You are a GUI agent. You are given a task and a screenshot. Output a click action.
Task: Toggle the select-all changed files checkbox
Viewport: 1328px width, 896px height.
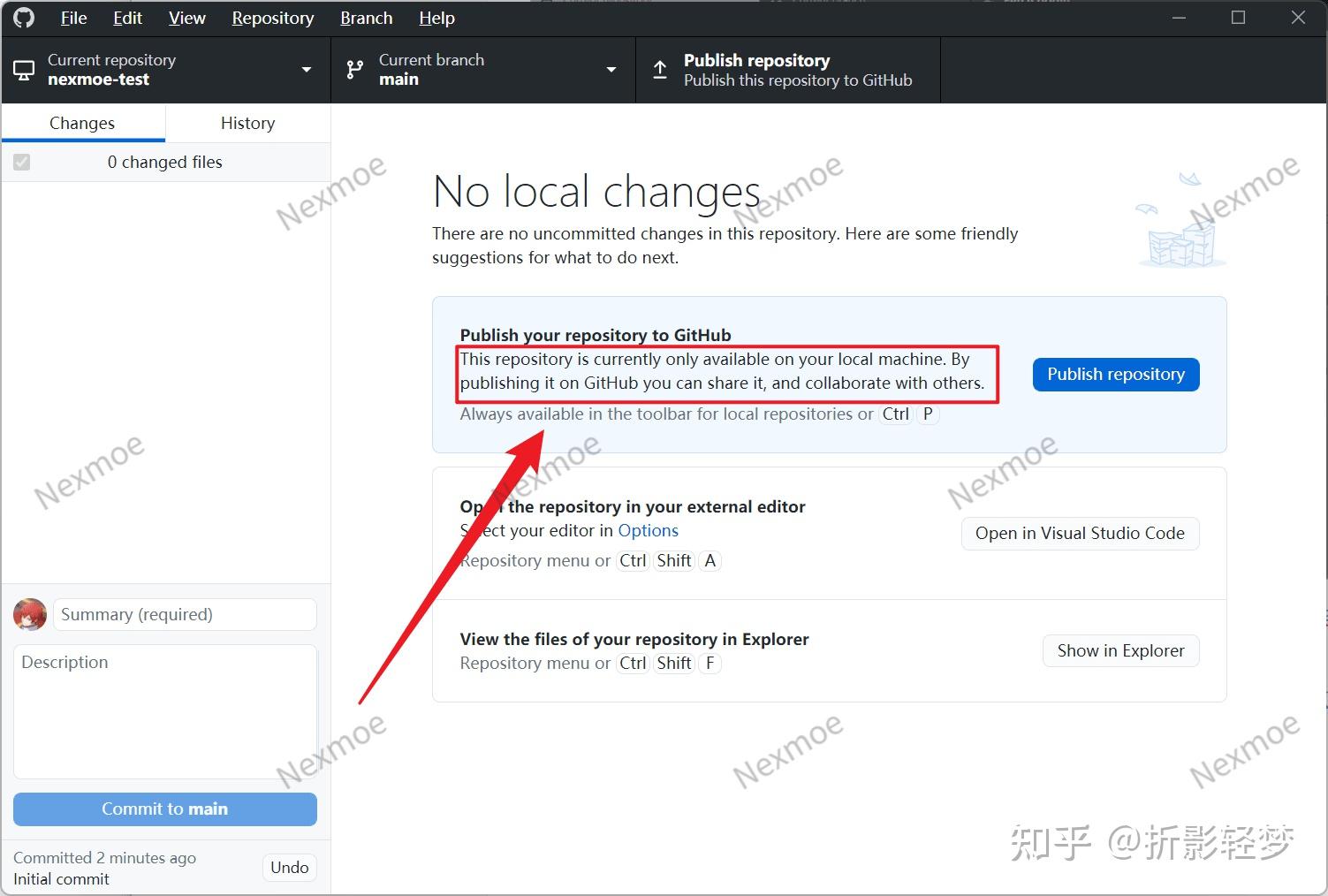click(x=22, y=162)
